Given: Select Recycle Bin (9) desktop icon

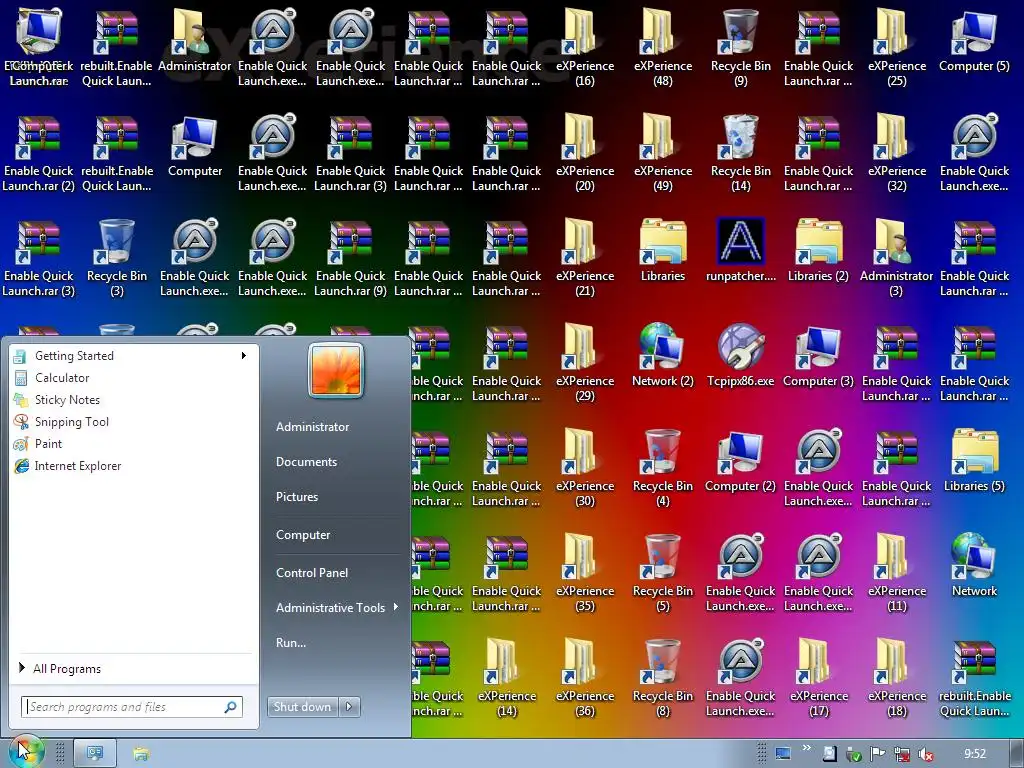Looking at the screenshot, I should pyautogui.click(x=741, y=48).
